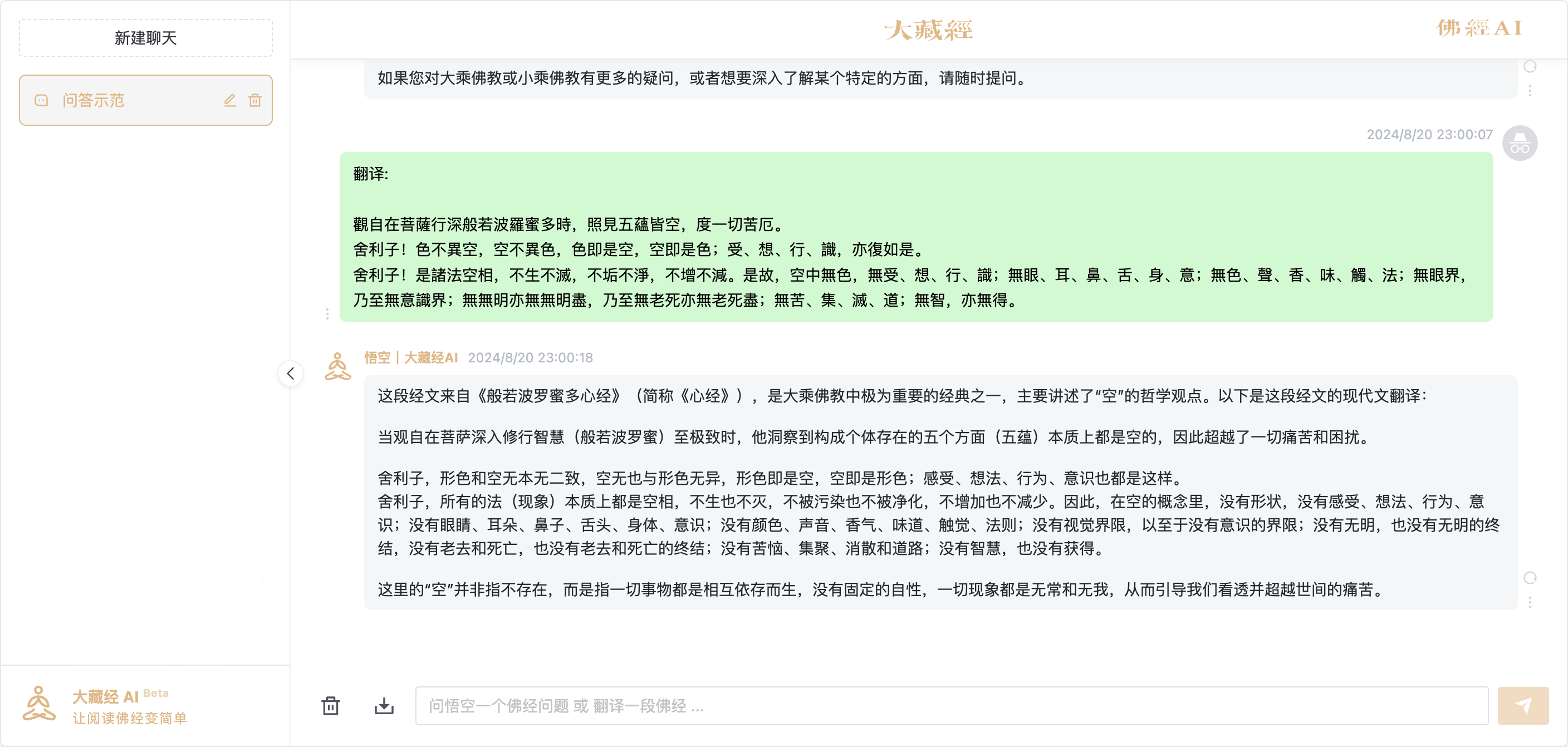Click the pencil edit icon for 问答示范
The width and height of the screenshot is (1568, 747).
229,100
